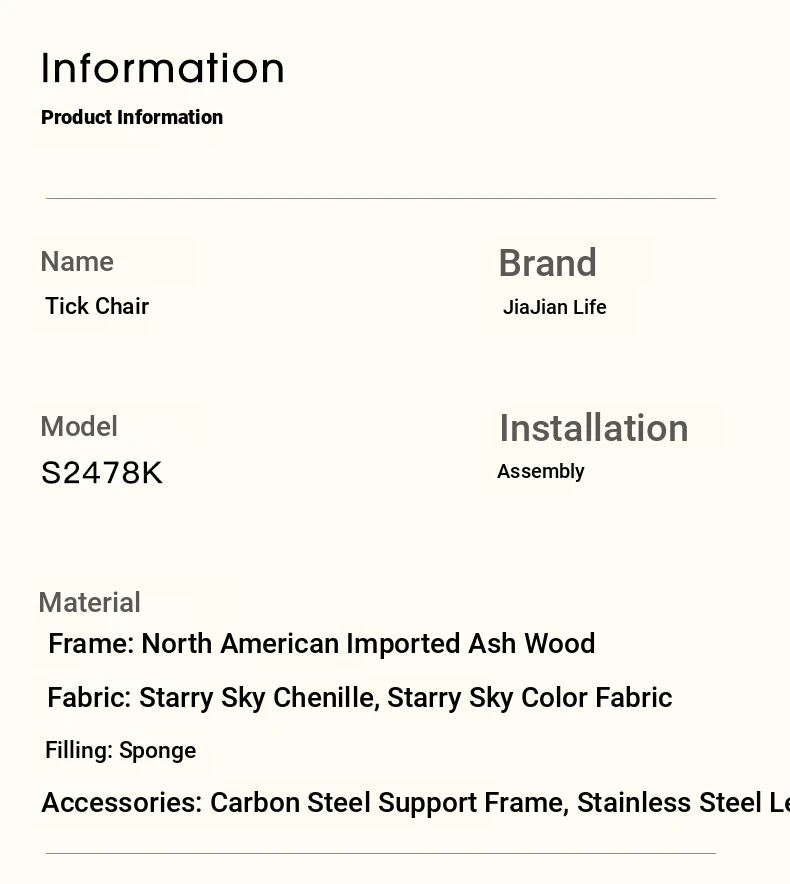790x884 pixels.
Task: Click the Material label
Action: (90, 602)
